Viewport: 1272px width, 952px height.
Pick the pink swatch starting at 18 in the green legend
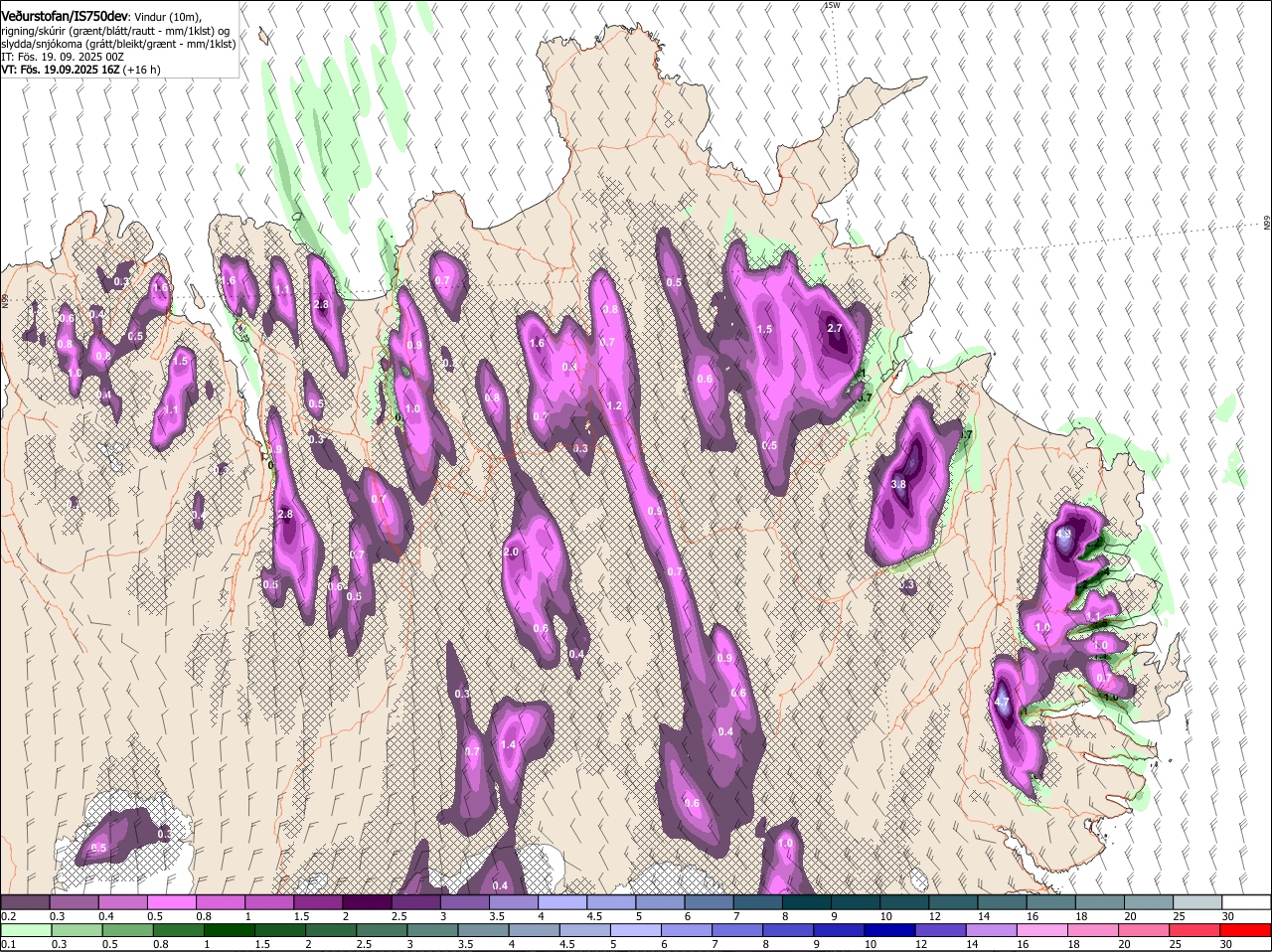pyautogui.click(x=1095, y=930)
